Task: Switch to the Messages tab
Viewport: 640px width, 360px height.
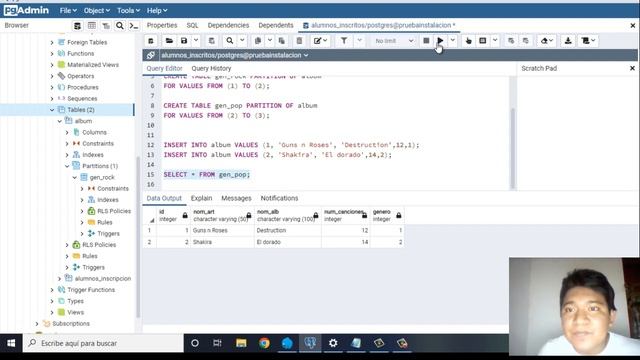Action: pyautogui.click(x=236, y=198)
